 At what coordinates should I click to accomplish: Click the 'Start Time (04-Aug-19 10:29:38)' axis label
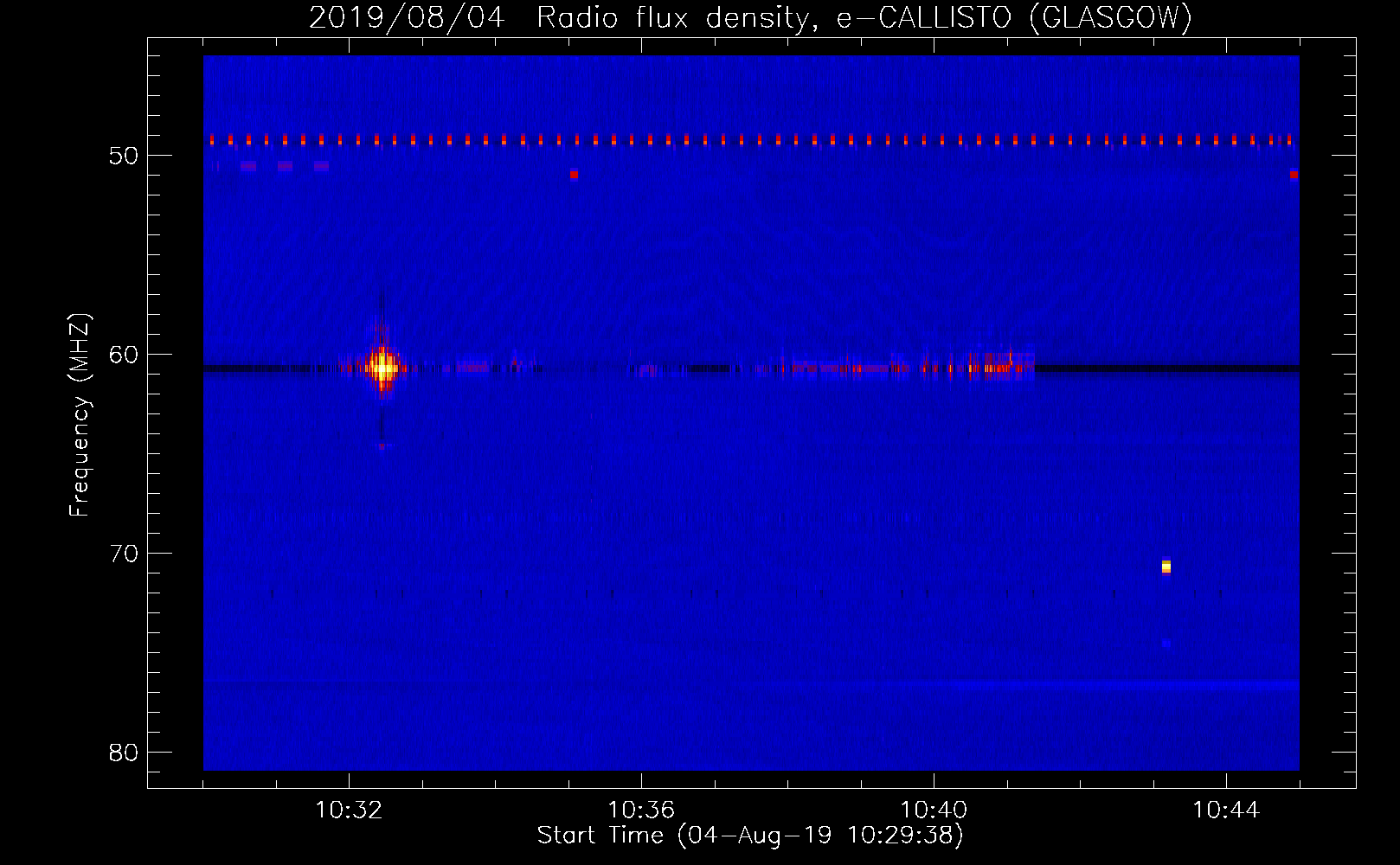[x=750, y=836]
